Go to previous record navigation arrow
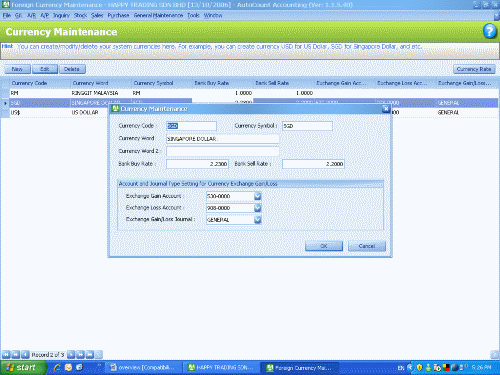 25,354
